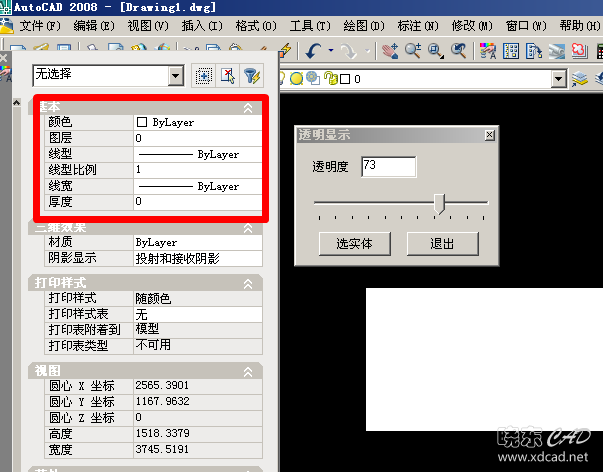The height and width of the screenshot is (472, 603).
Task: Click the Redo arrow icon
Action: [x=349, y=51]
